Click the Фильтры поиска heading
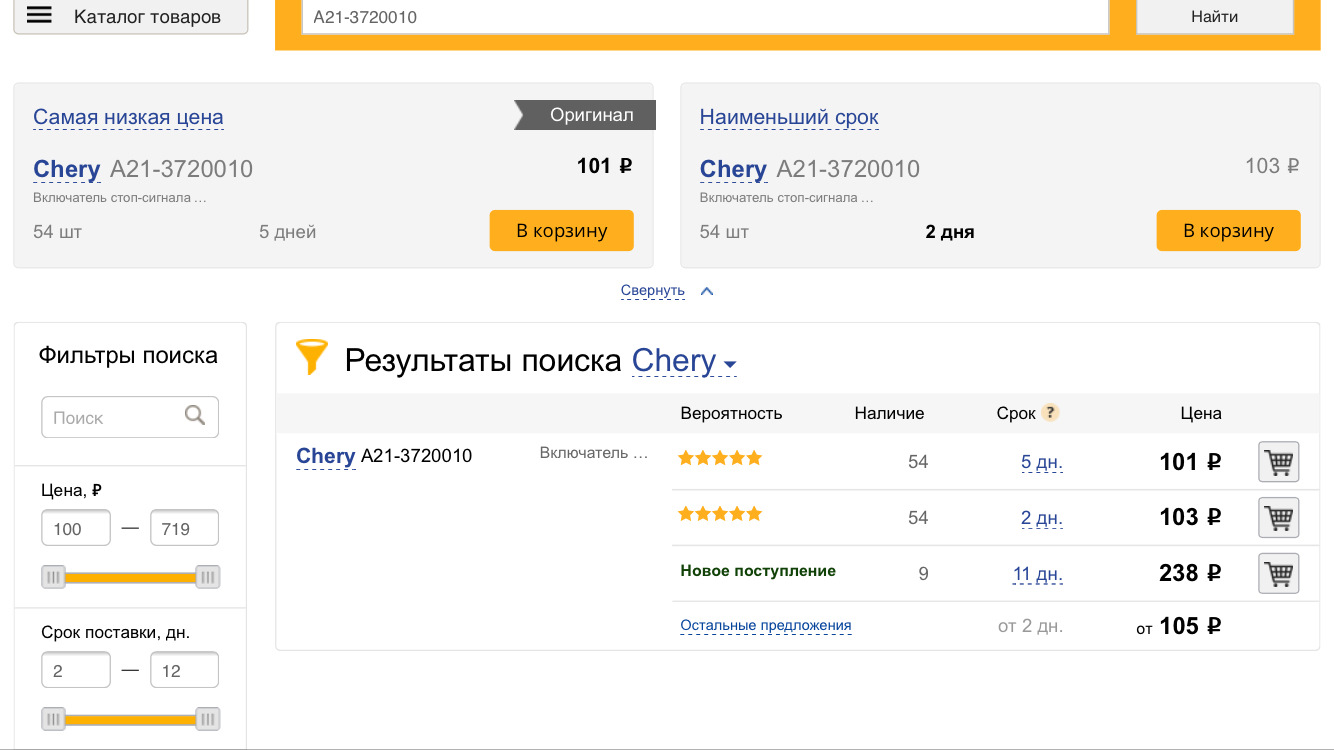Viewport: 1334px width, 750px height. pos(128,355)
